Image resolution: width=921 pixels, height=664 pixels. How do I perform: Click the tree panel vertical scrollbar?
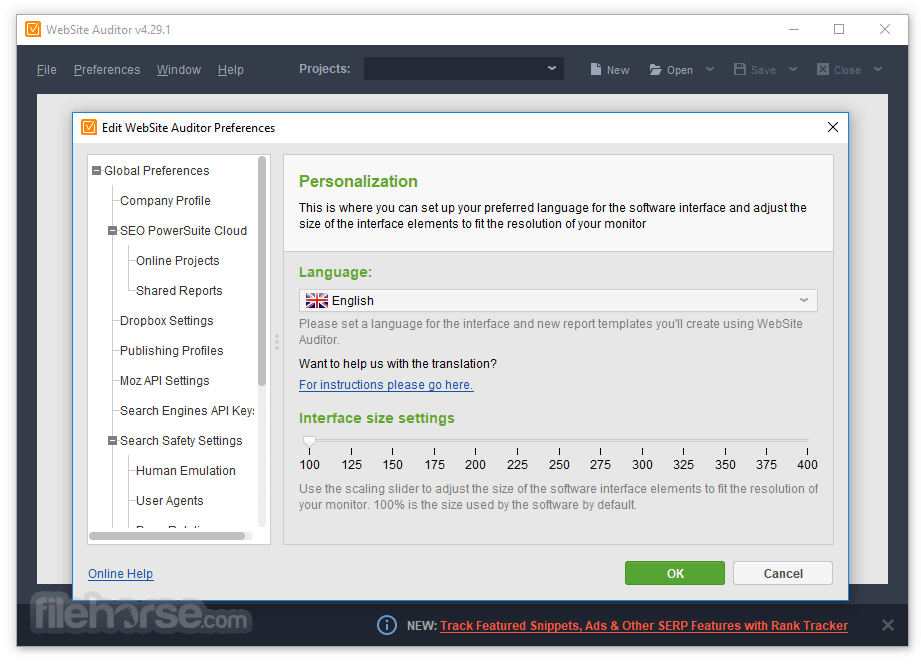(x=262, y=271)
